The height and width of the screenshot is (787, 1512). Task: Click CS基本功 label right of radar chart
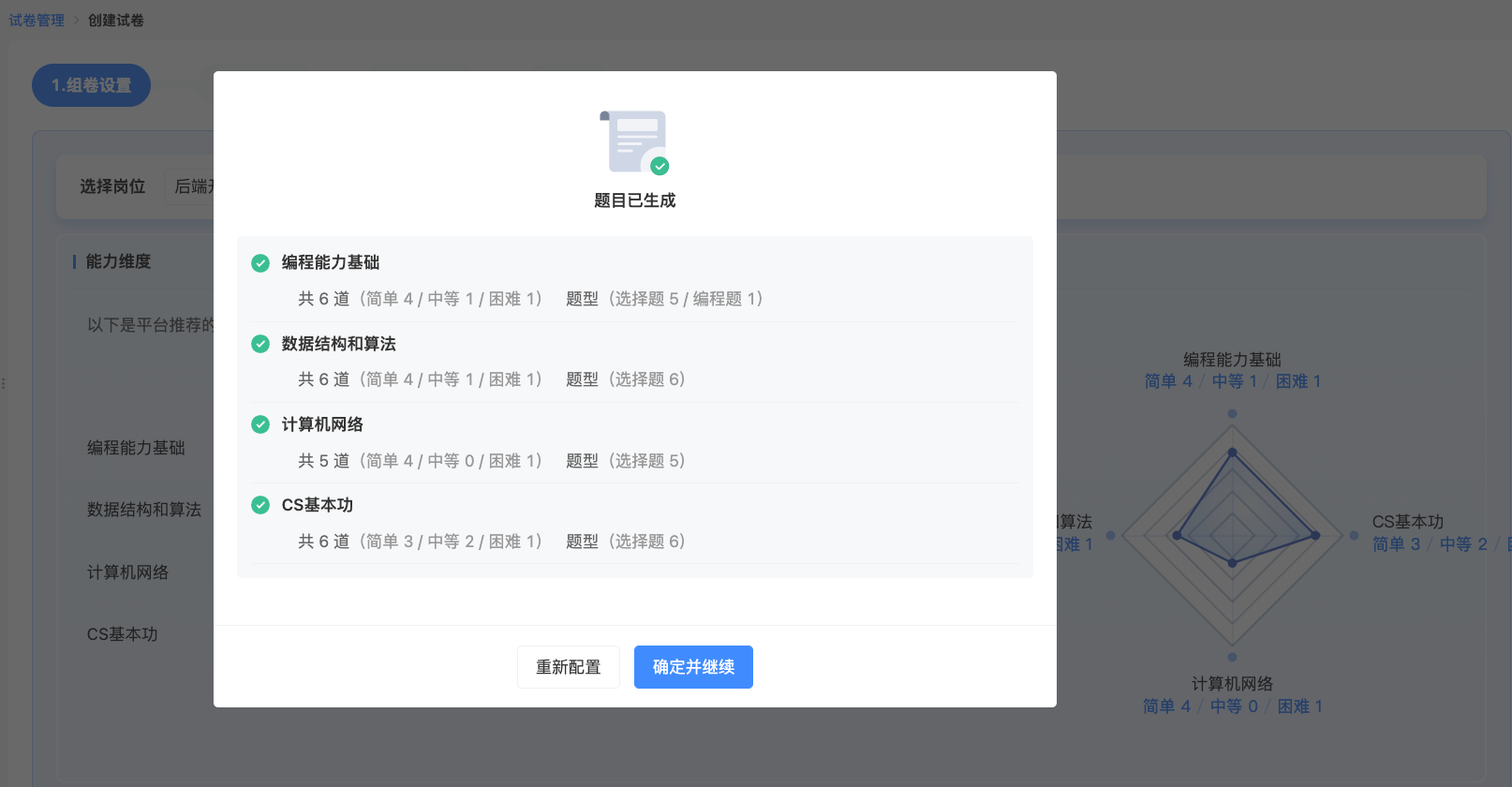(1408, 522)
